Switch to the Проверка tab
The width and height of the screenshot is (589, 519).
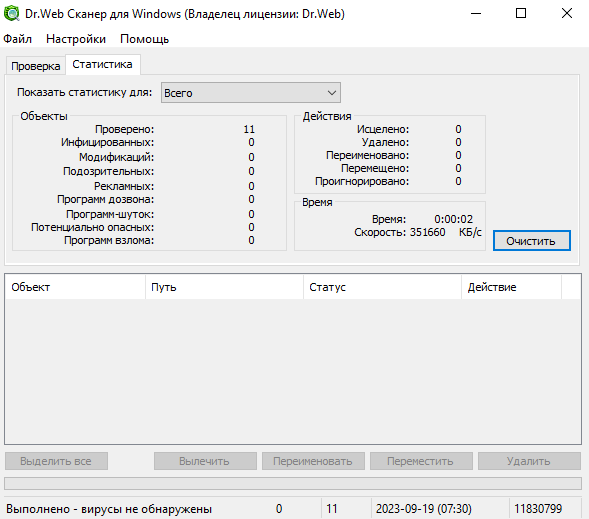[x=36, y=66]
